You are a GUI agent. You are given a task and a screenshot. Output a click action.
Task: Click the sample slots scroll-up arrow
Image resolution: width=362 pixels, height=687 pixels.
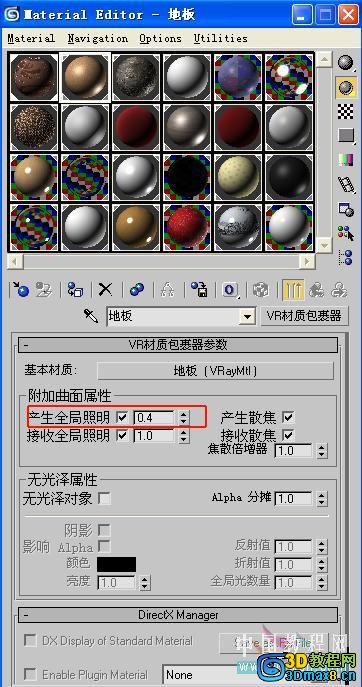tap(324, 59)
